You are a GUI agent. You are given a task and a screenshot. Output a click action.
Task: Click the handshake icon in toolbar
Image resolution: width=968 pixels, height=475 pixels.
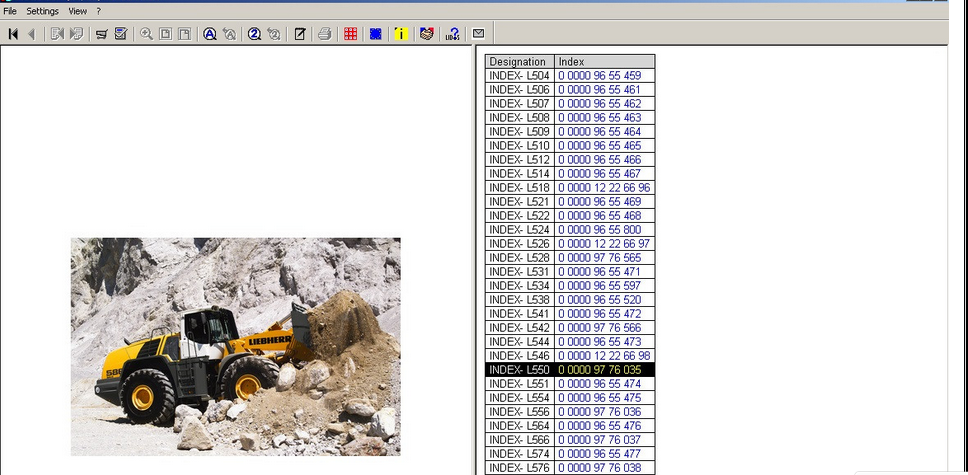tap(427, 34)
